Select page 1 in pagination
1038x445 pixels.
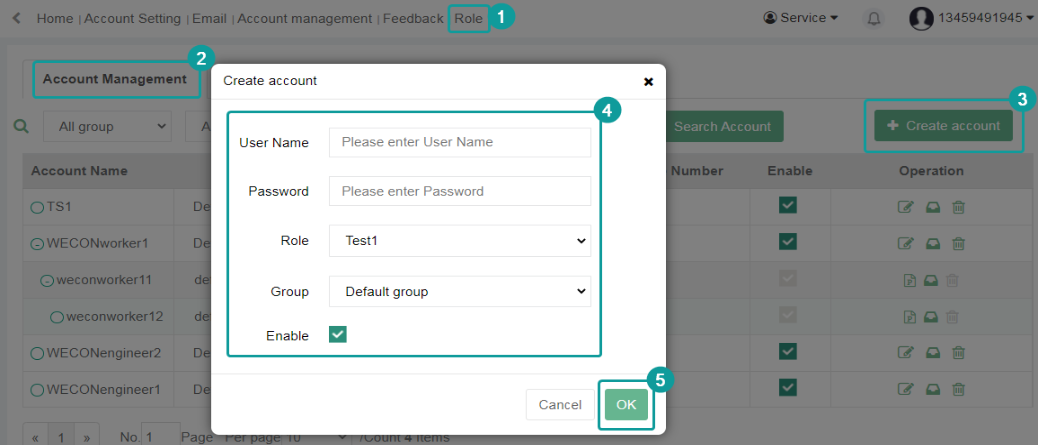click(x=61, y=437)
